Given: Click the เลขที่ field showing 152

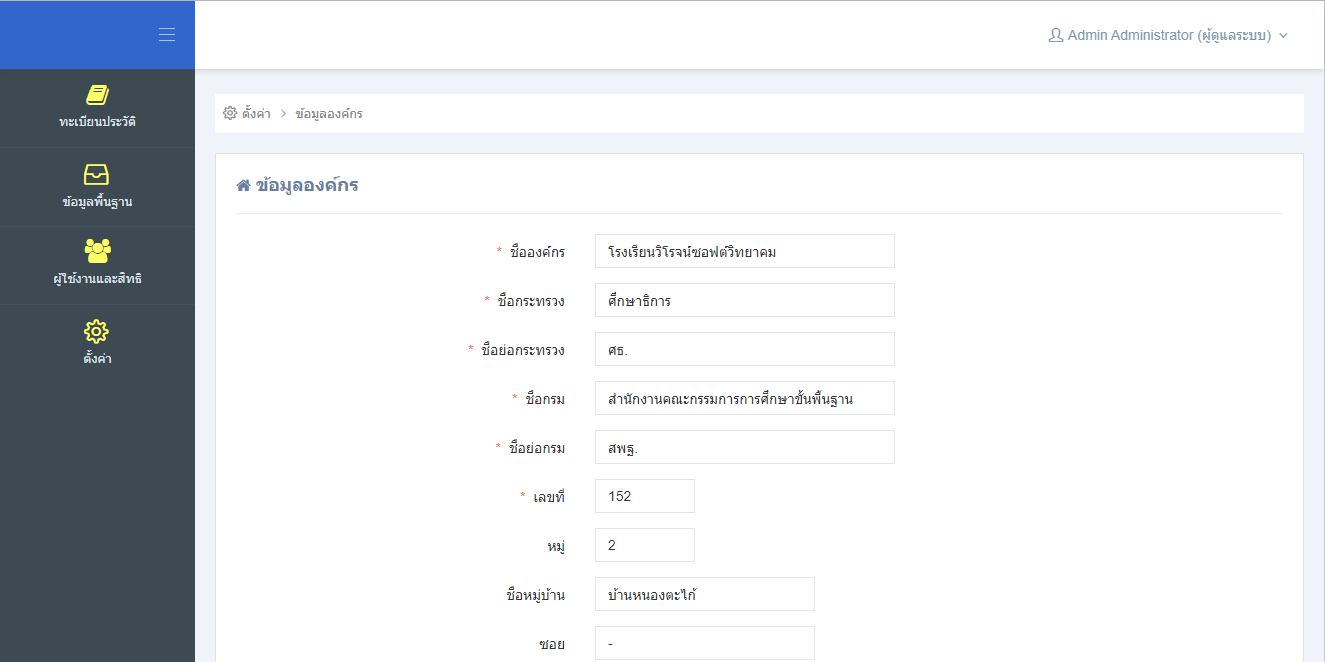Looking at the screenshot, I should tap(645, 496).
